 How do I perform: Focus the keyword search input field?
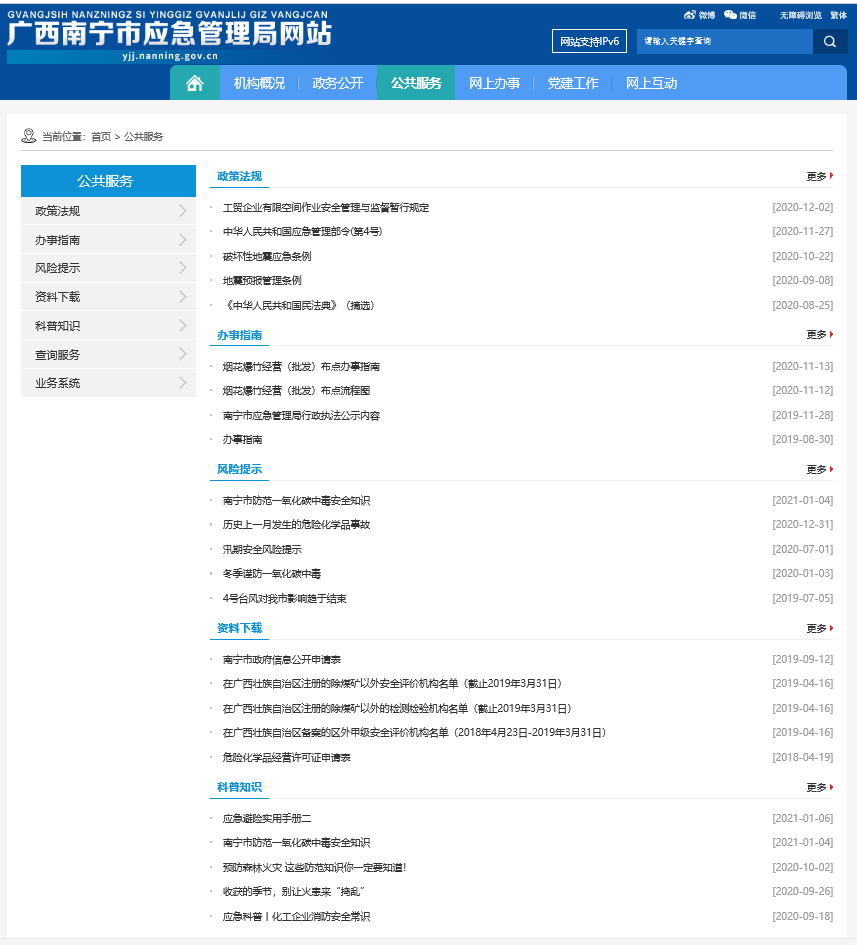[x=724, y=42]
